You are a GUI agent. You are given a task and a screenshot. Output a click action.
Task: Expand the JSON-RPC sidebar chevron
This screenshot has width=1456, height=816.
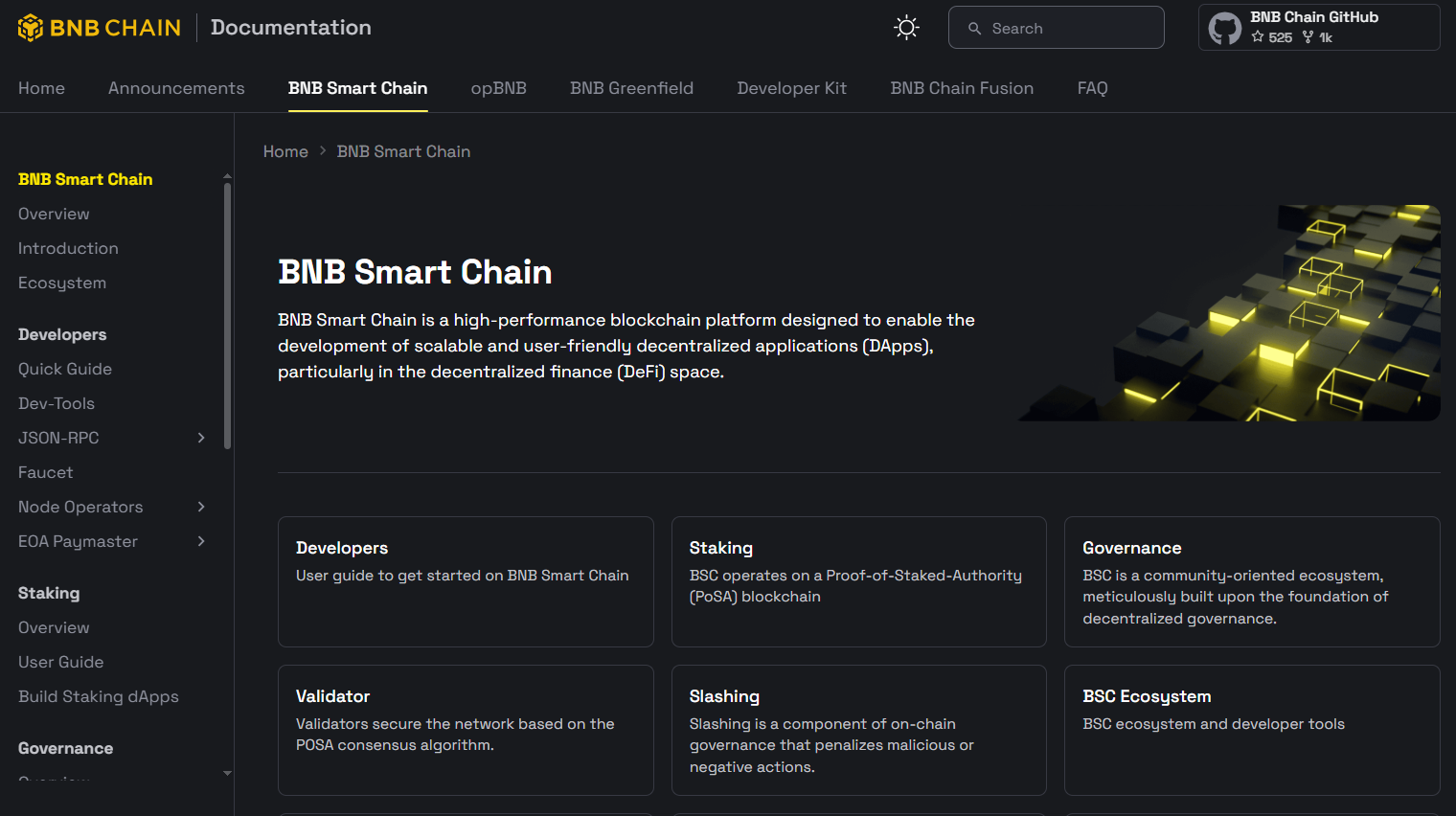click(201, 438)
